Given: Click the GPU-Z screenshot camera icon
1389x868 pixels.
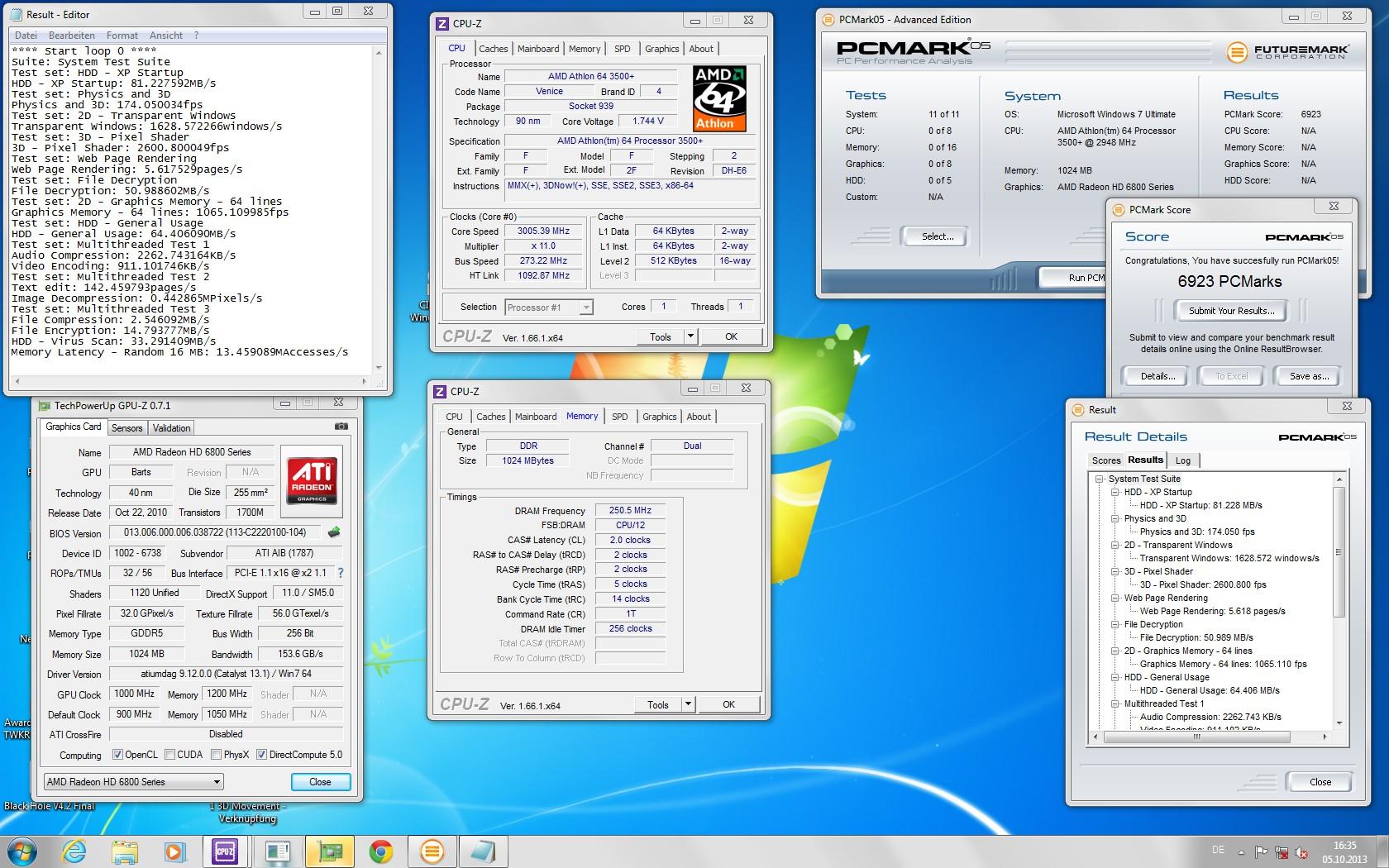Looking at the screenshot, I should (x=341, y=427).
